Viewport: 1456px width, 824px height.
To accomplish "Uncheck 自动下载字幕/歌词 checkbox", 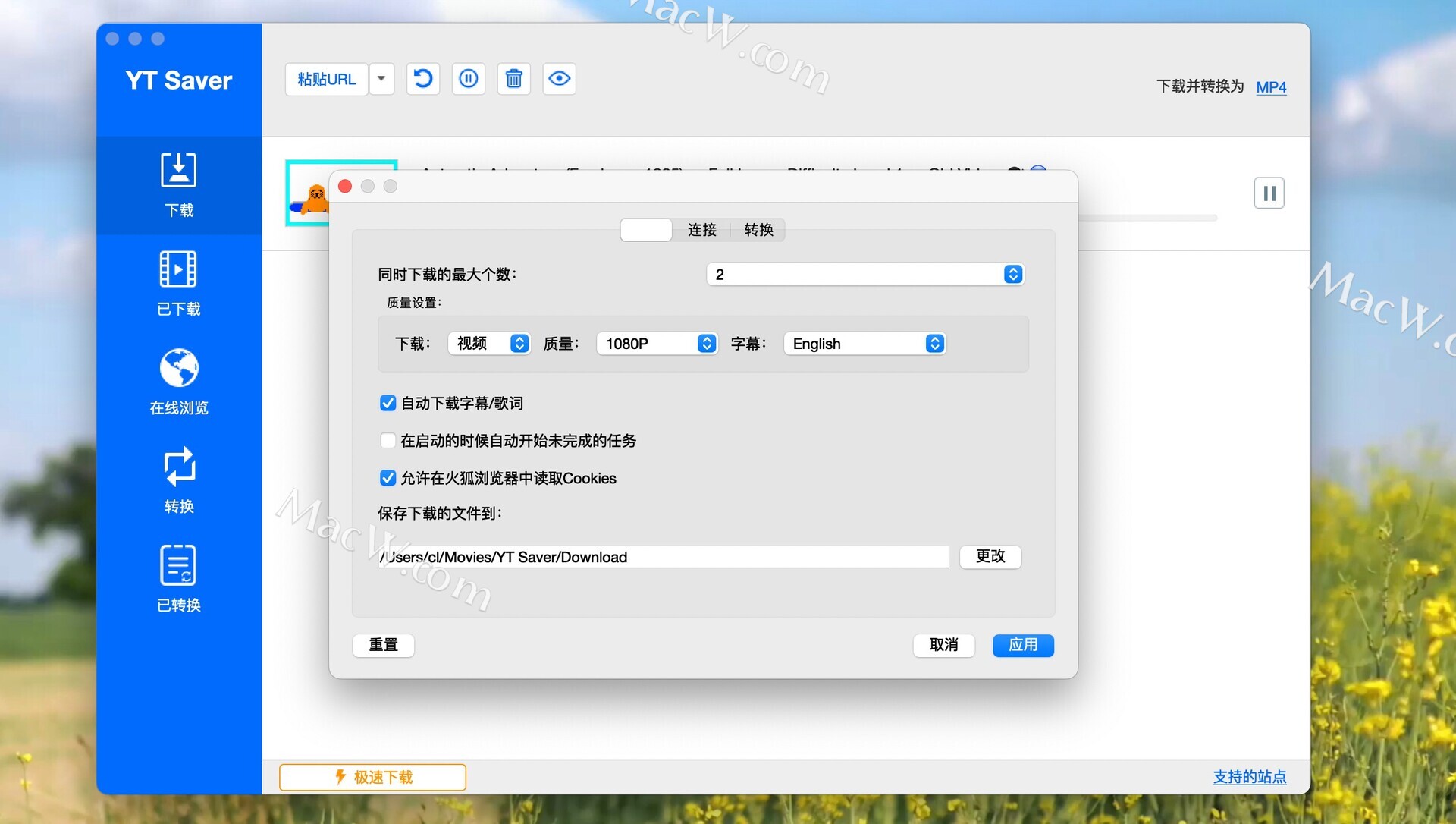I will tap(388, 403).
